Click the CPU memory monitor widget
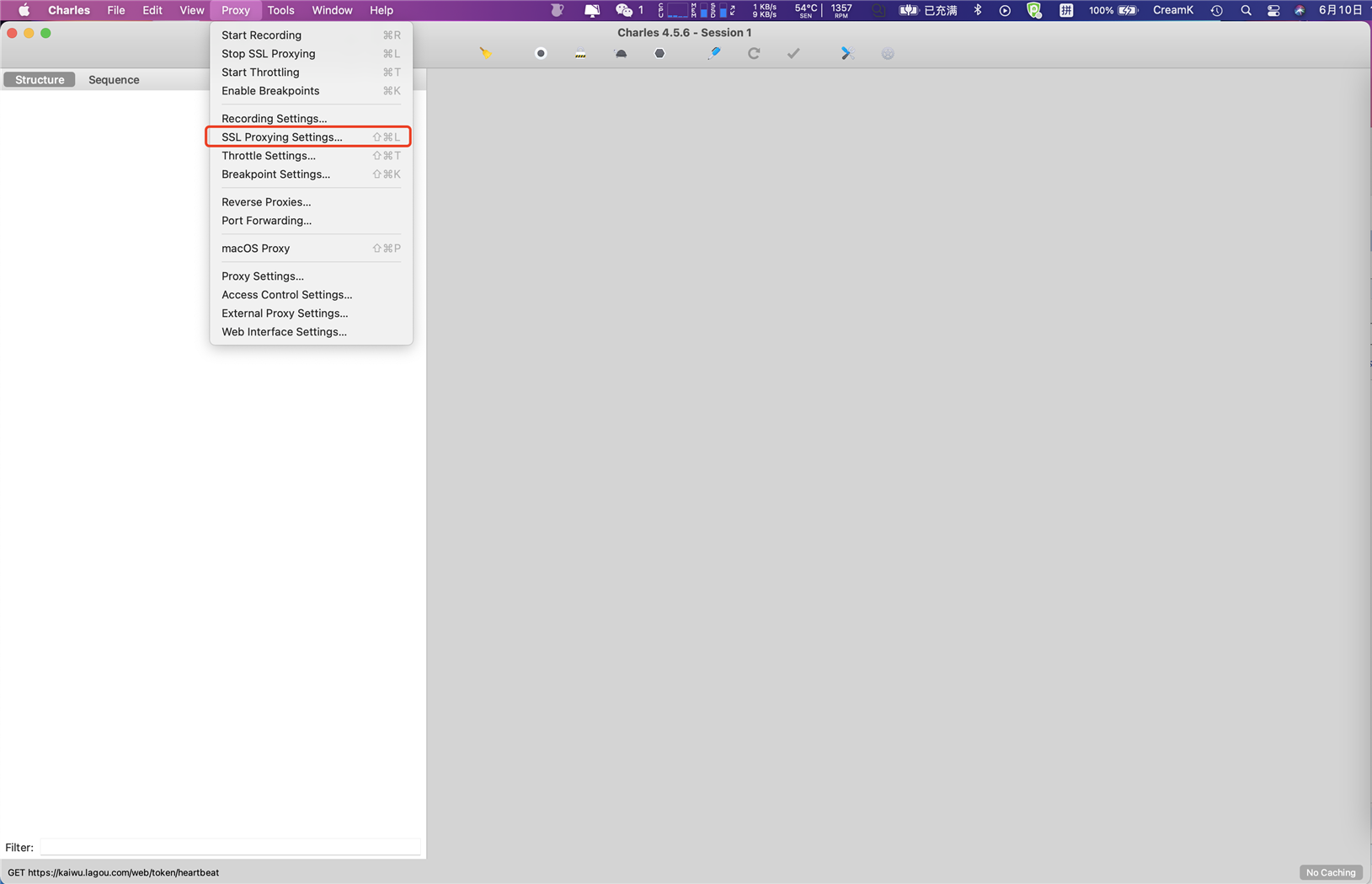 coord(697,10)
